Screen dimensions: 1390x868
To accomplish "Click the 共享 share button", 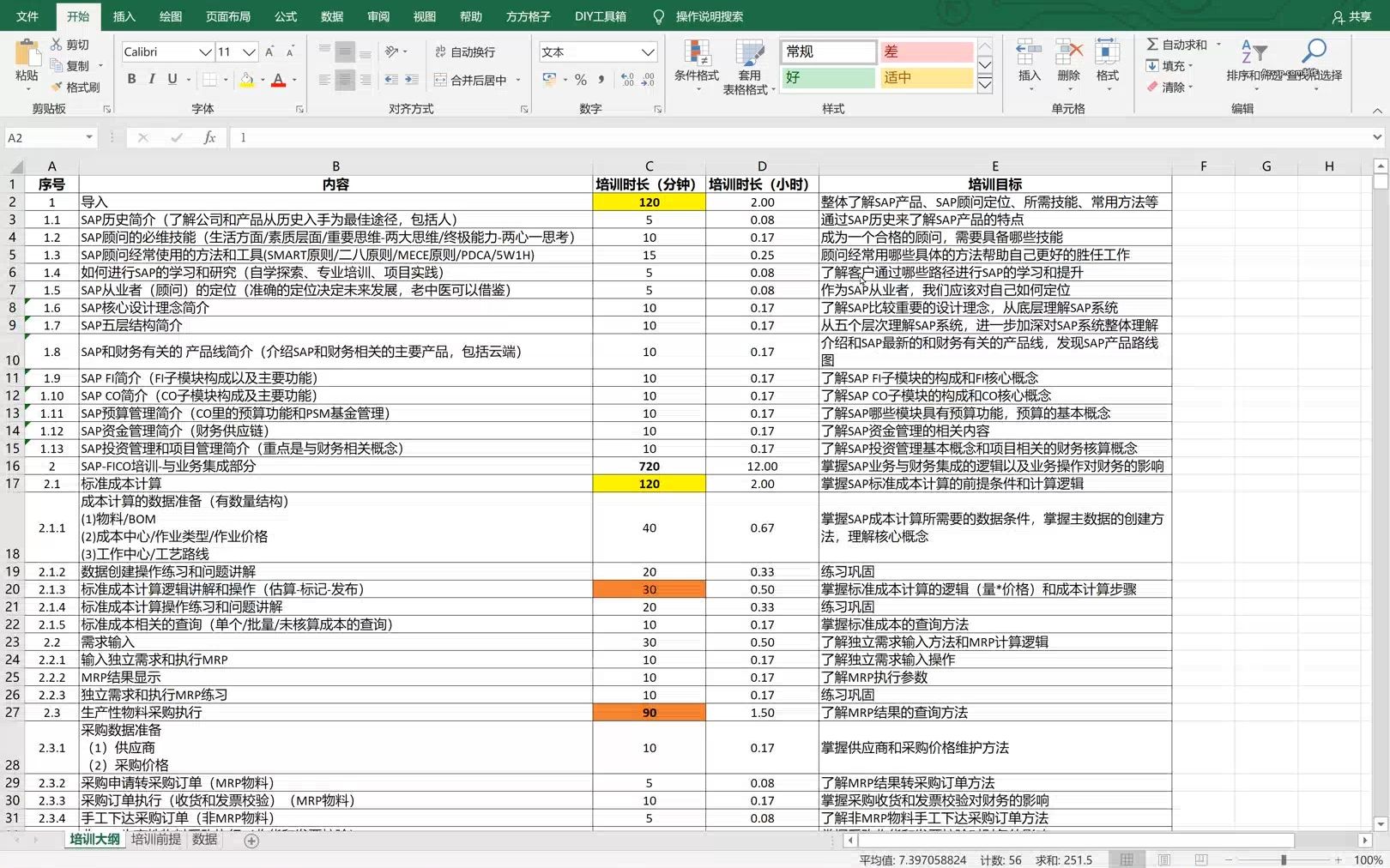I will coord(1352,16).
